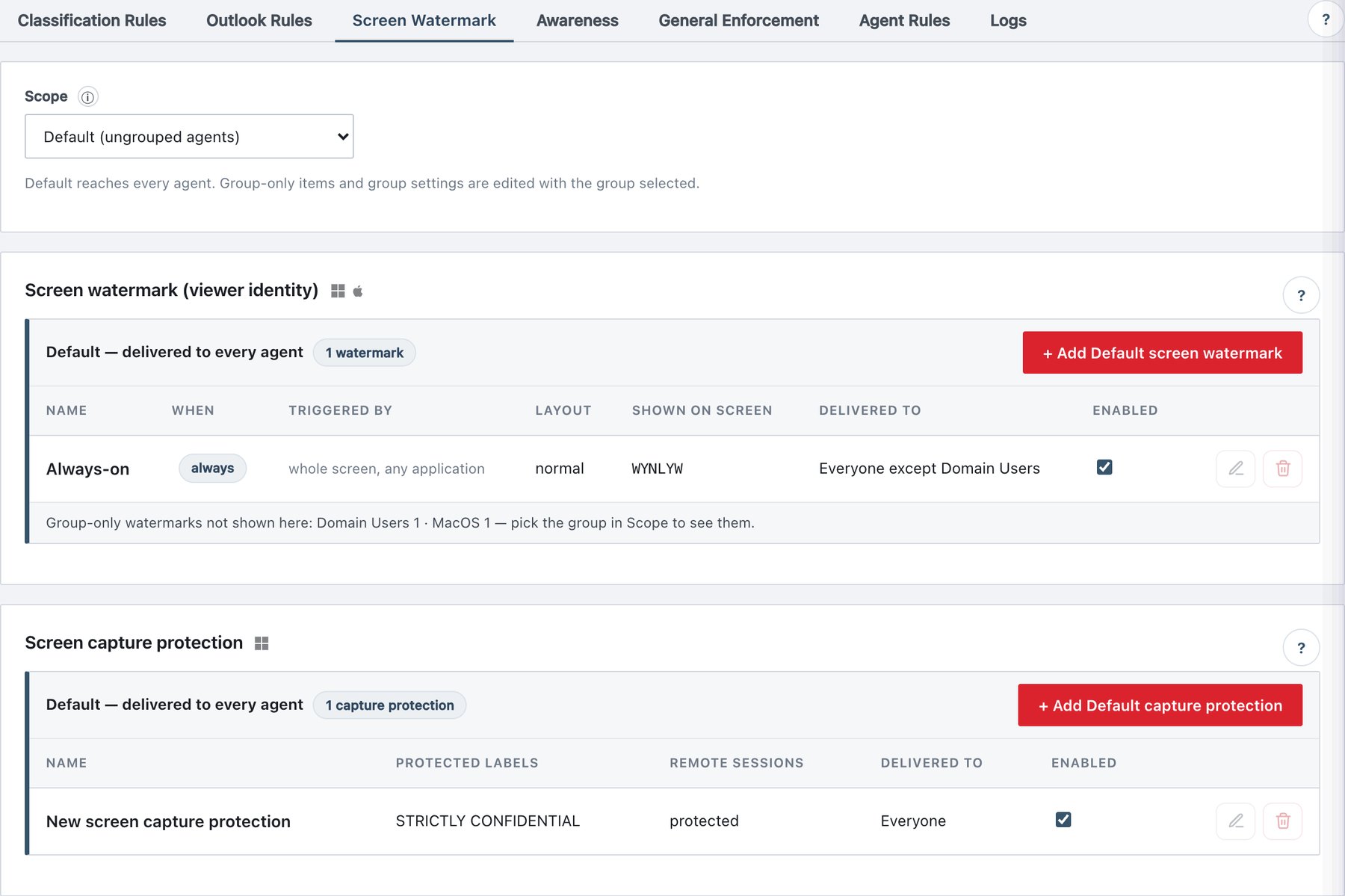Click 'New screen capture protection' name
Viewport: 1345px width, 896px height.
[168, 822]
